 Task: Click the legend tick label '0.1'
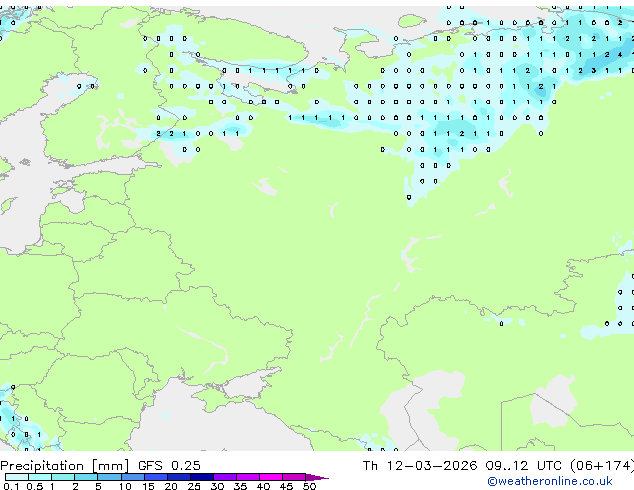tap(11, 486)
